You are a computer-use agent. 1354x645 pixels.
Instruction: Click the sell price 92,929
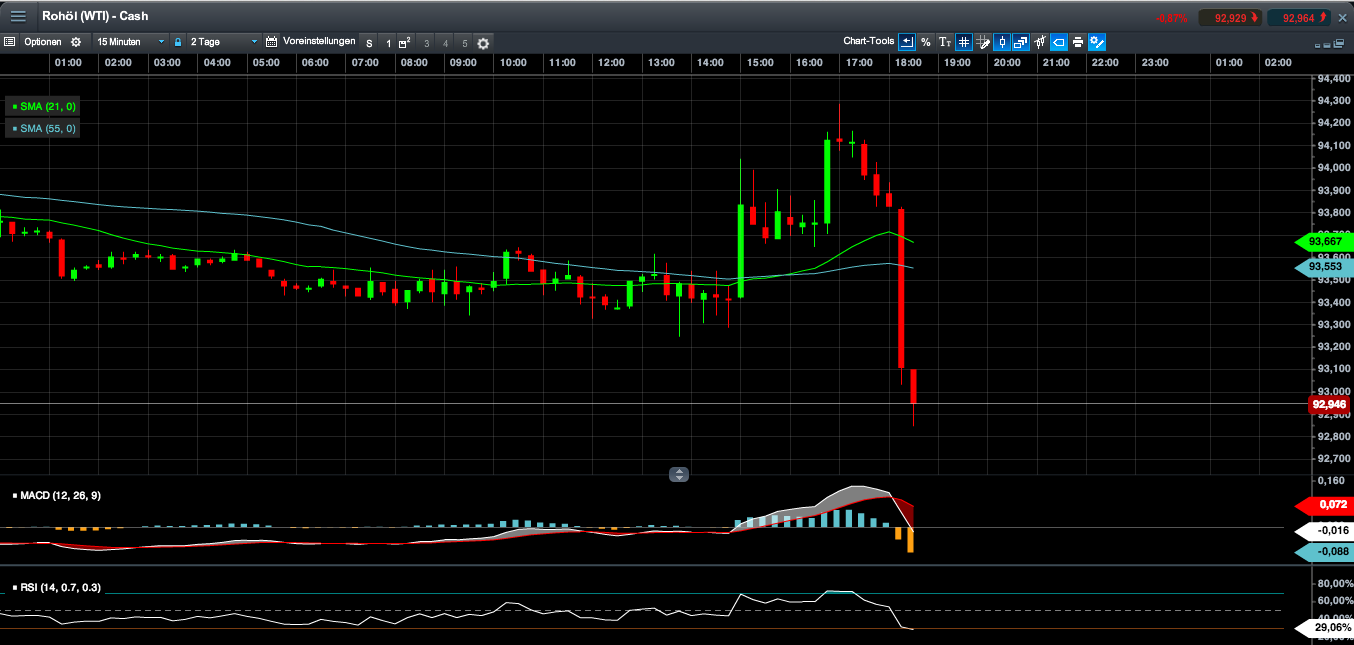(x=1232, y=18)
